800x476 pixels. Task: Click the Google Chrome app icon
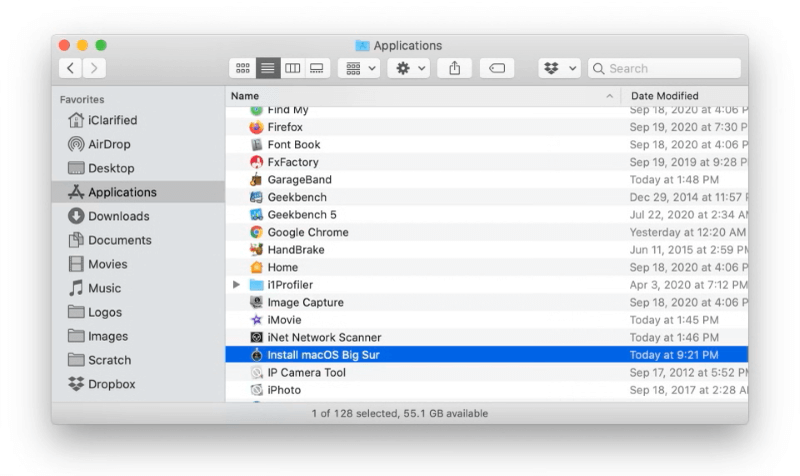point(256,232)
